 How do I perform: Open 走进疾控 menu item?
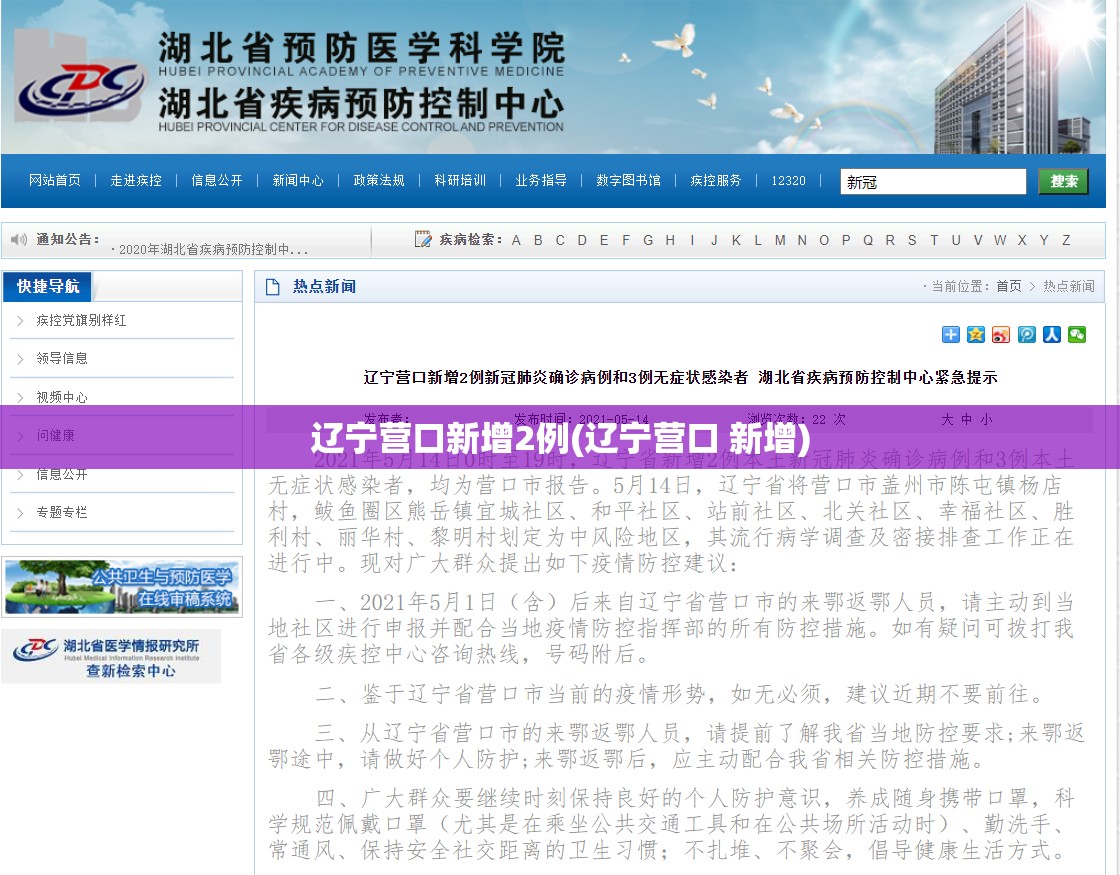(x=136, y=181)
